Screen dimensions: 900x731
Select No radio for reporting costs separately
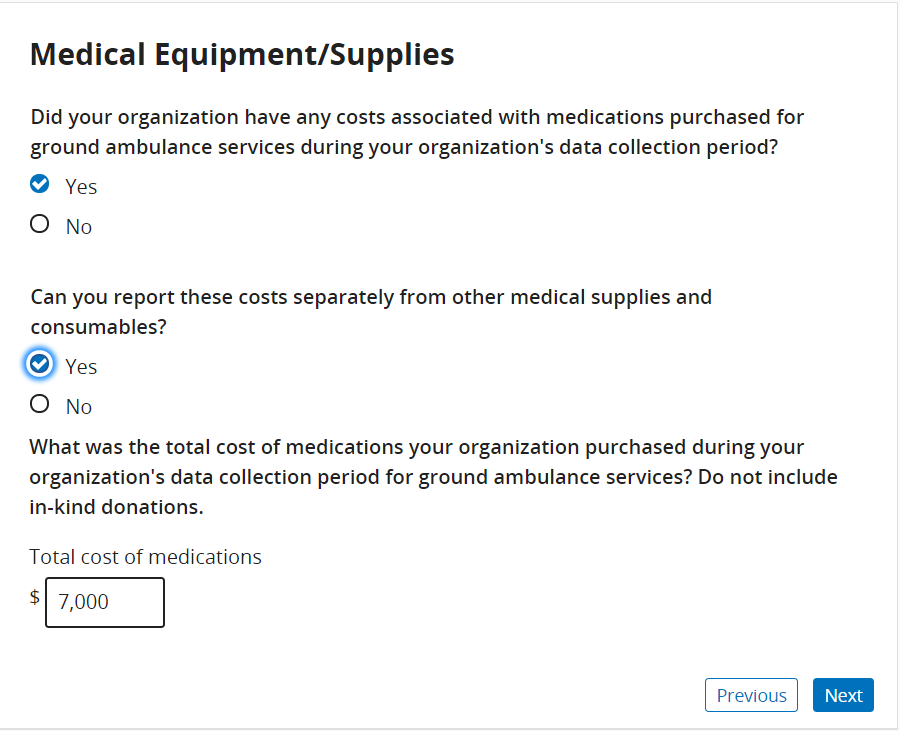[x=40, y=405]
